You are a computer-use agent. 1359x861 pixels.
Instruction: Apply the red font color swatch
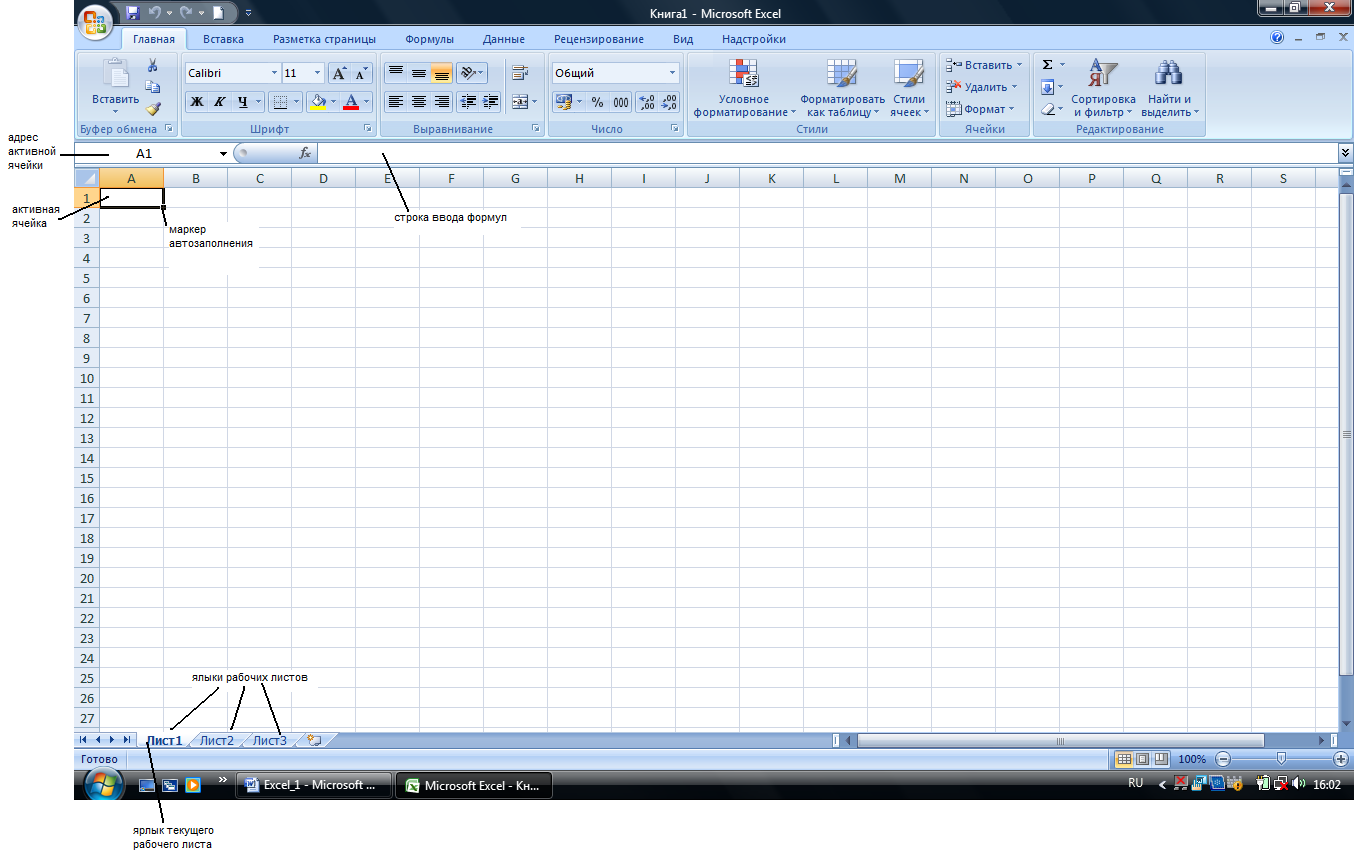[351, 102]
